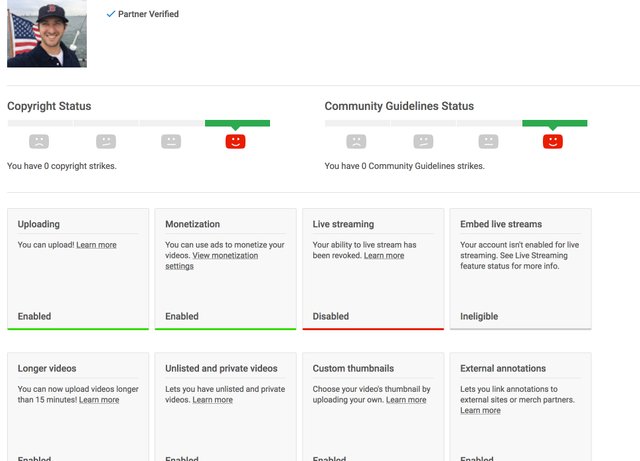
Task: Open Learn more link in Uploading card
Action: click(96, 245)
